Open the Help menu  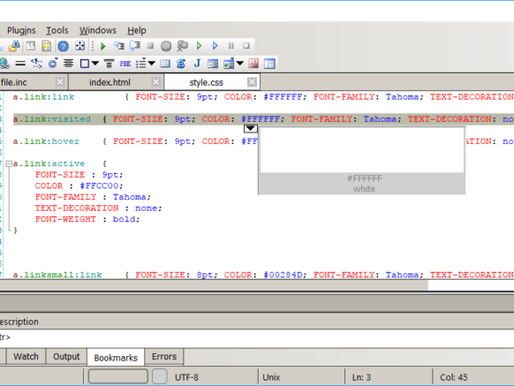click(x=137, y=30)
